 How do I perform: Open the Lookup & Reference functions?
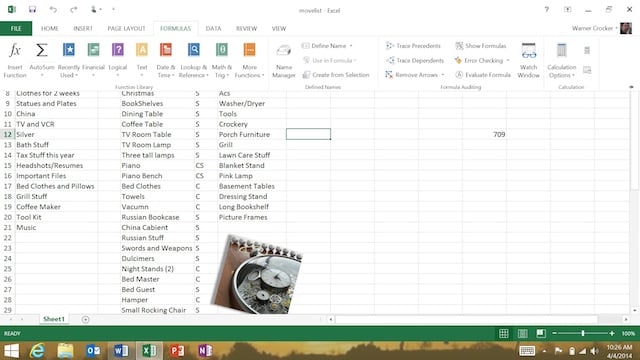[x=193, y=60]
